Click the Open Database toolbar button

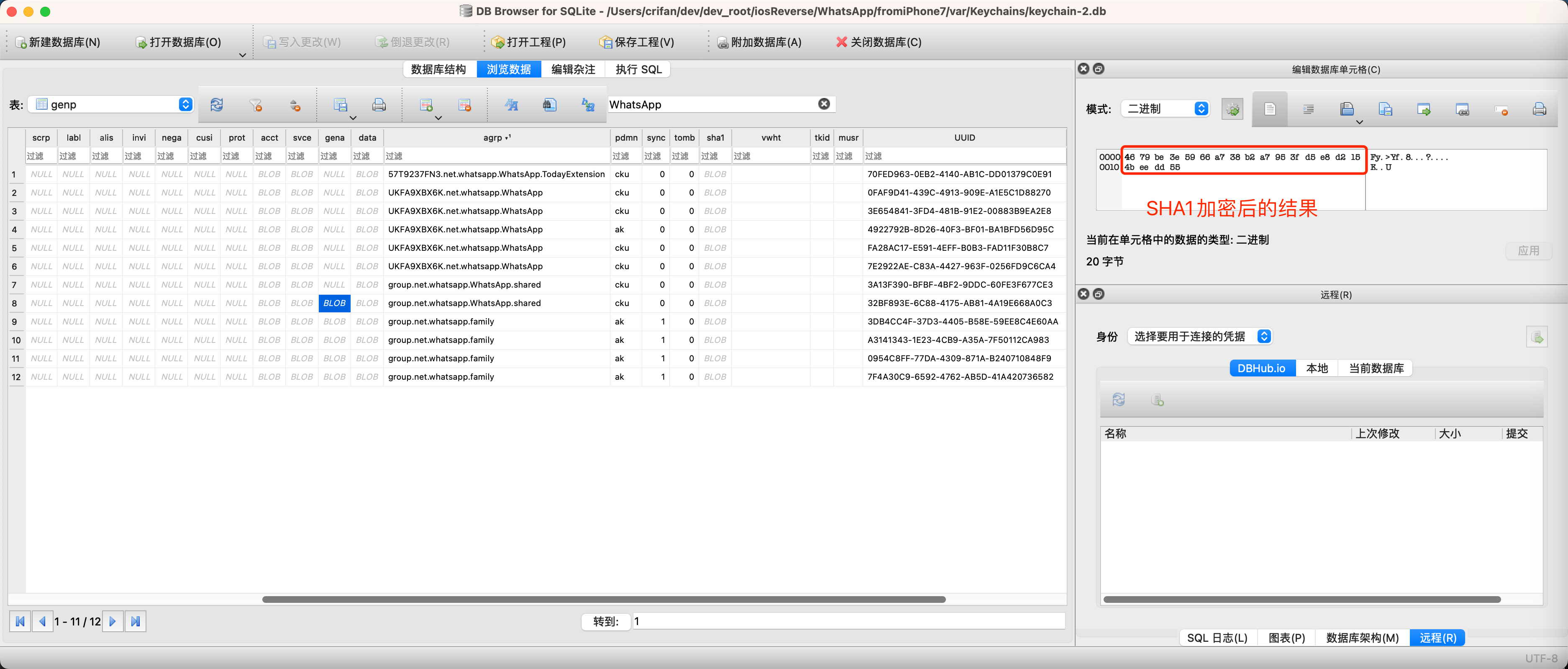click(178, 42)
